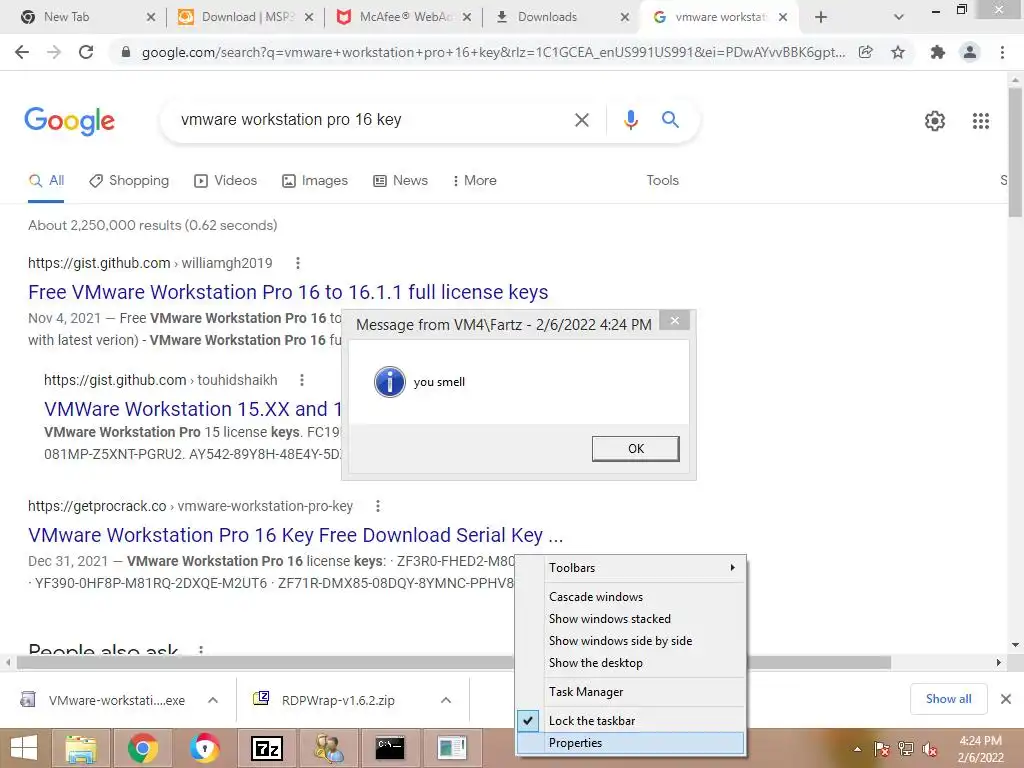Click the vertical scrollbar down arrow

pyautogui.click(x=1016, y=645)
